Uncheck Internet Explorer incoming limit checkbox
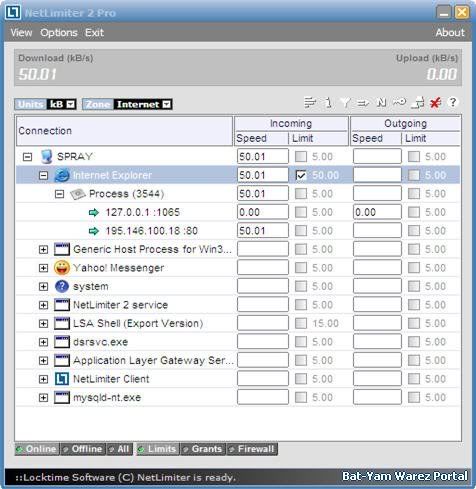476x489 pixels. [x=301, y=175]
